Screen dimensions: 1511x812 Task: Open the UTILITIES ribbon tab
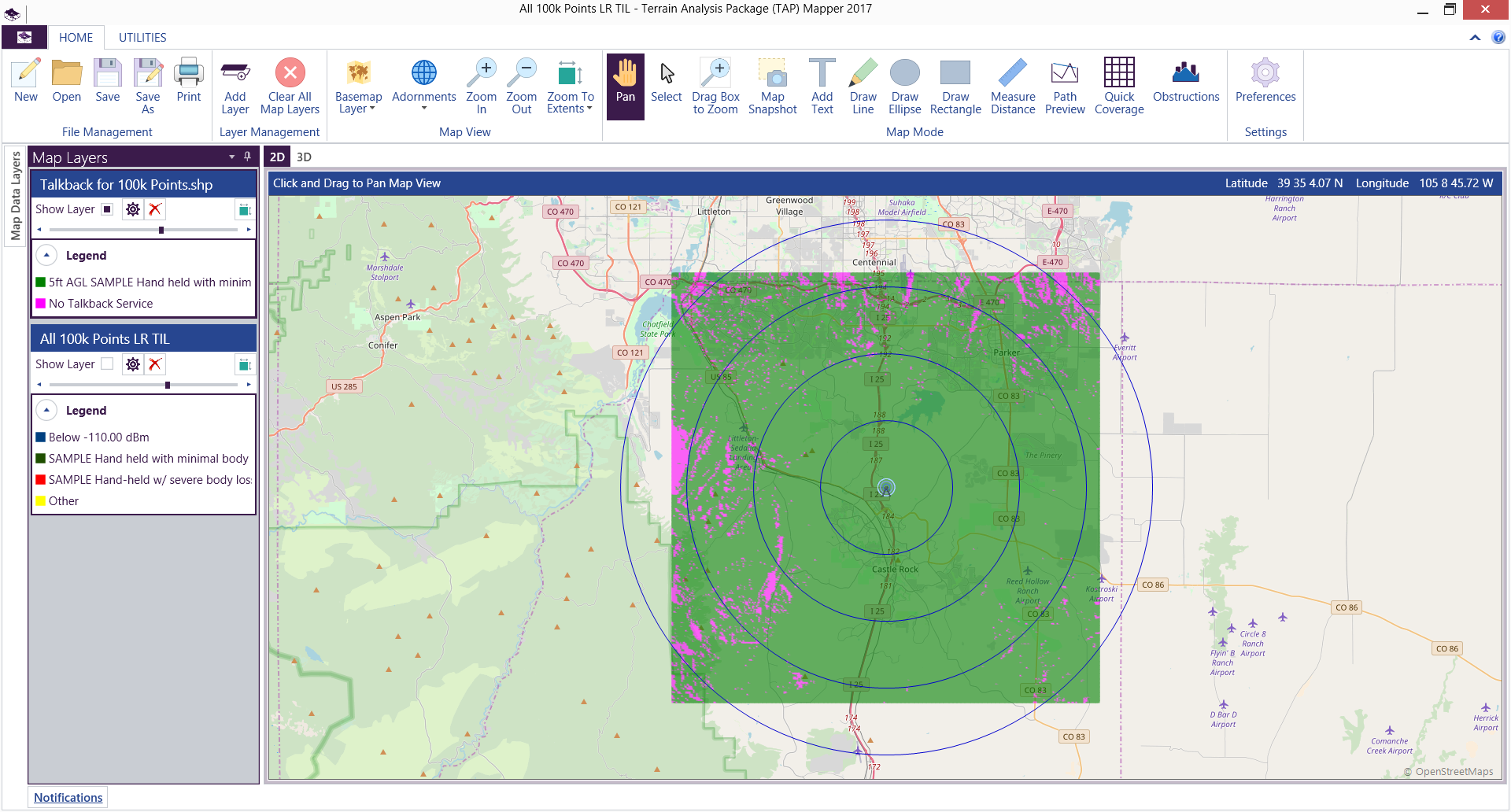[x=142, y=38]
